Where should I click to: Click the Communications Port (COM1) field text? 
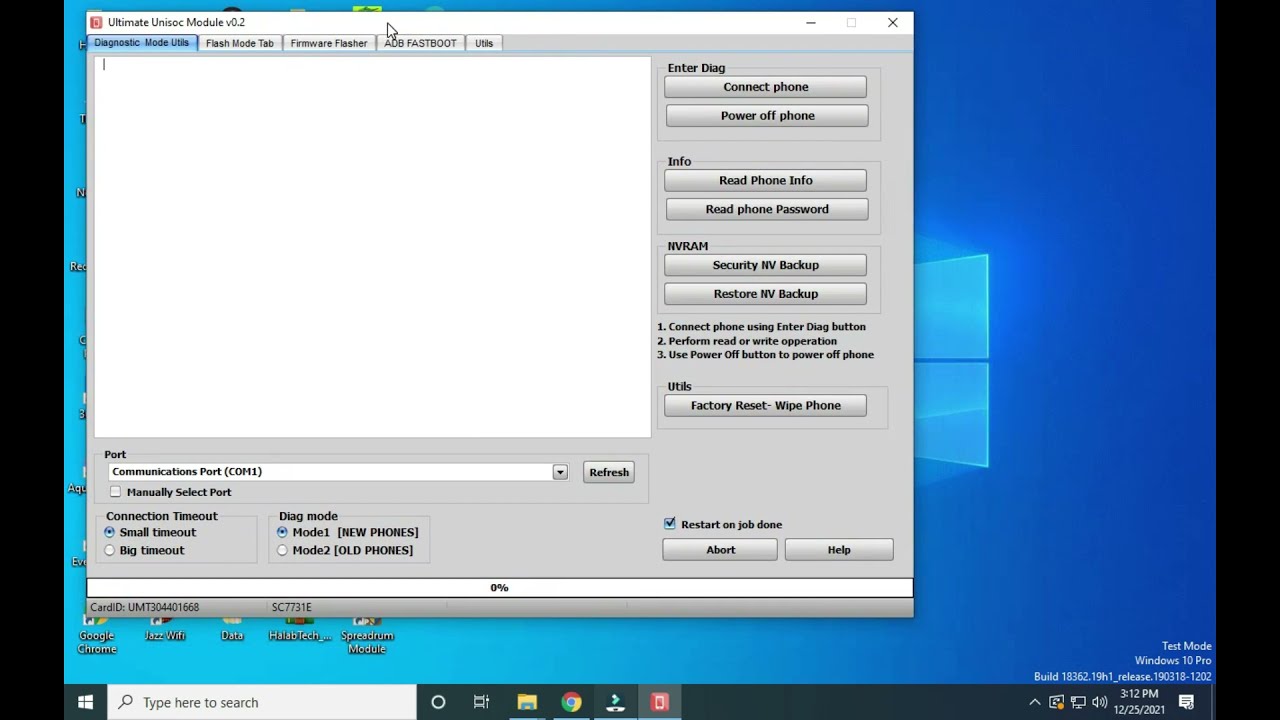(x=187, y=471)
